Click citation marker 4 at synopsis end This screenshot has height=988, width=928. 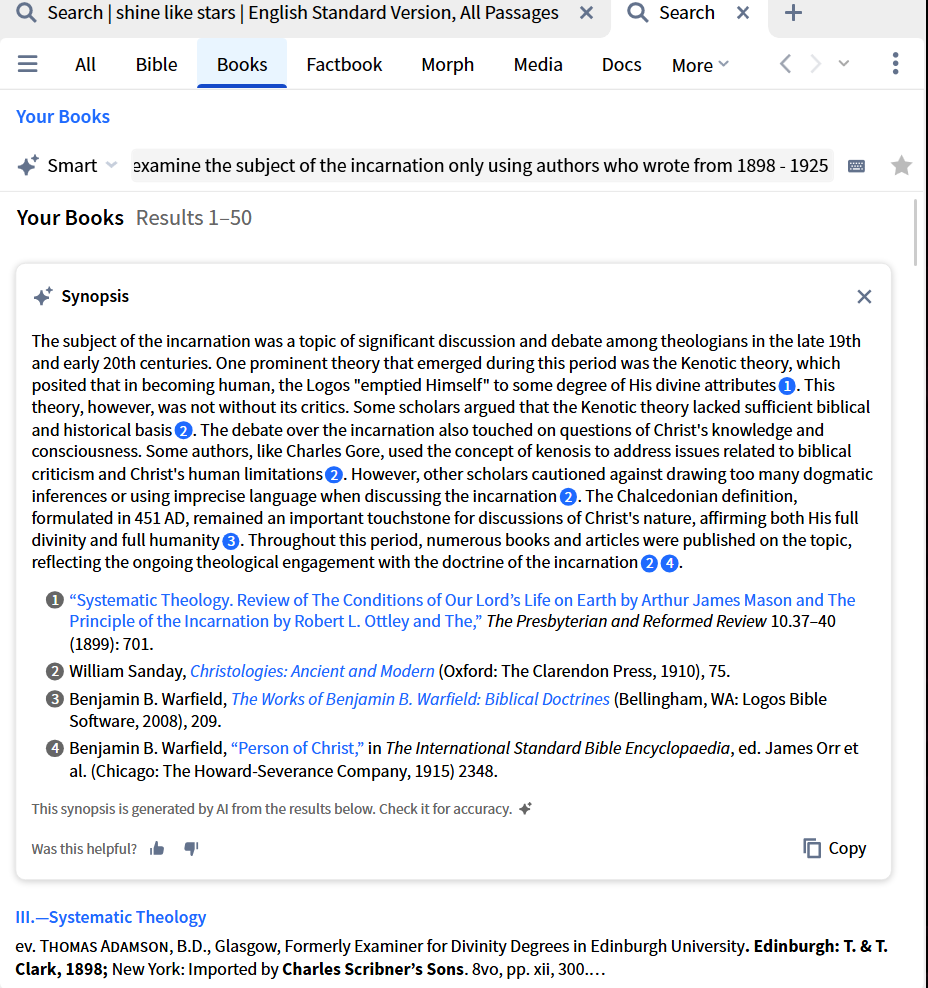click(x=669, y=563)
